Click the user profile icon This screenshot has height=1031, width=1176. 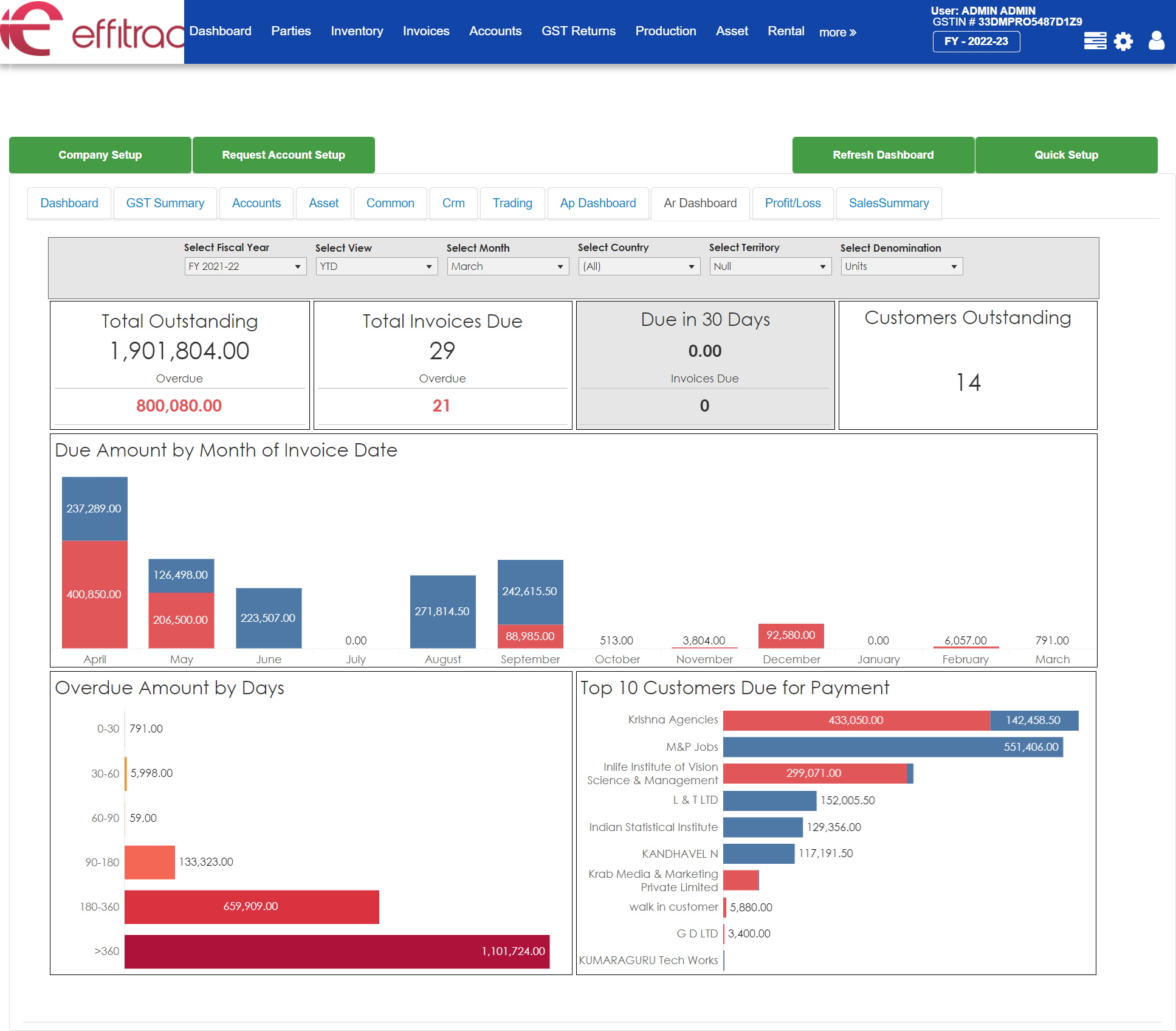pyautogui.click(x=1156, y=41)
